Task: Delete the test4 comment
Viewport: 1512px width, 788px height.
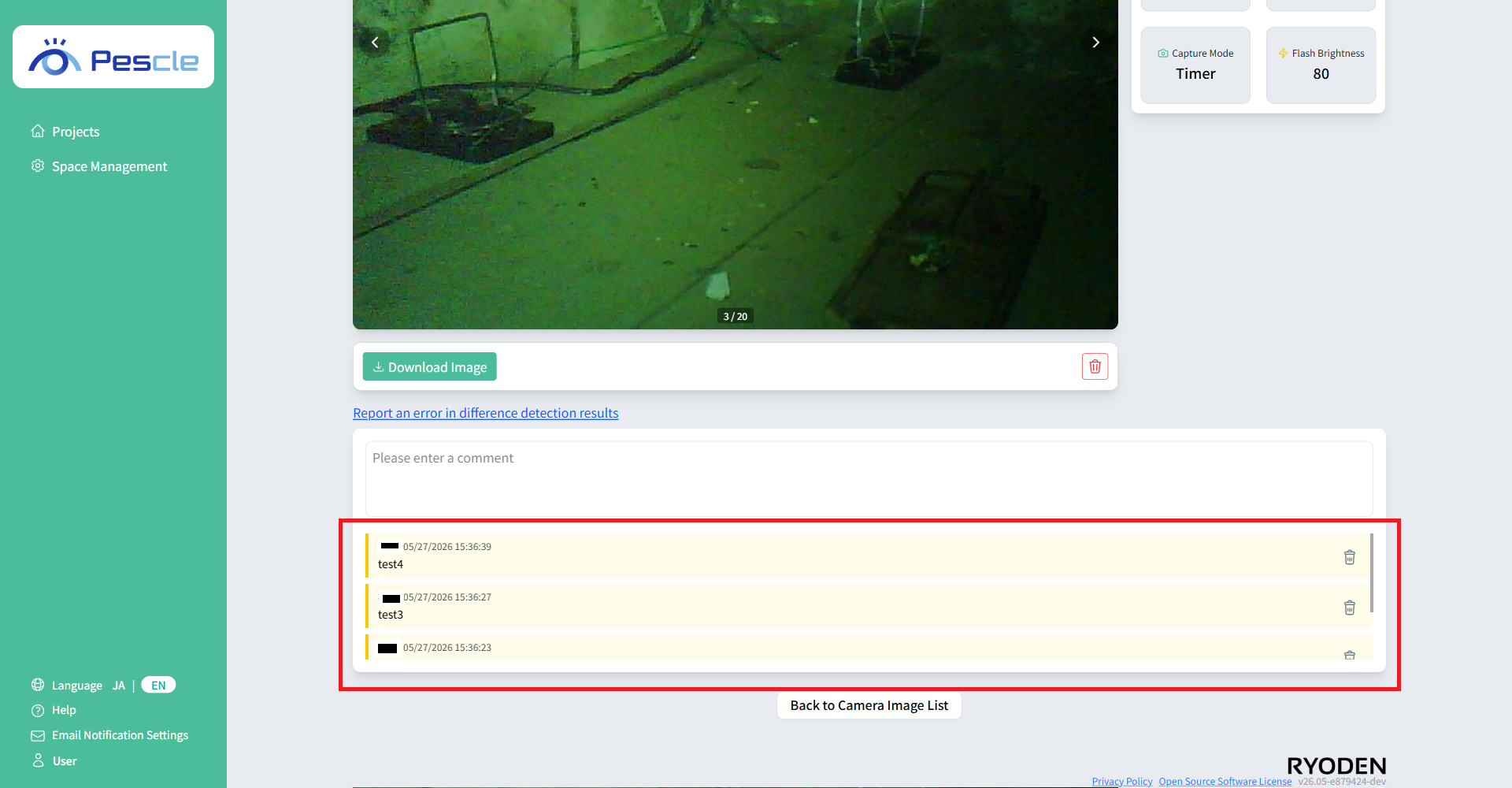Action: [1349, 557]
